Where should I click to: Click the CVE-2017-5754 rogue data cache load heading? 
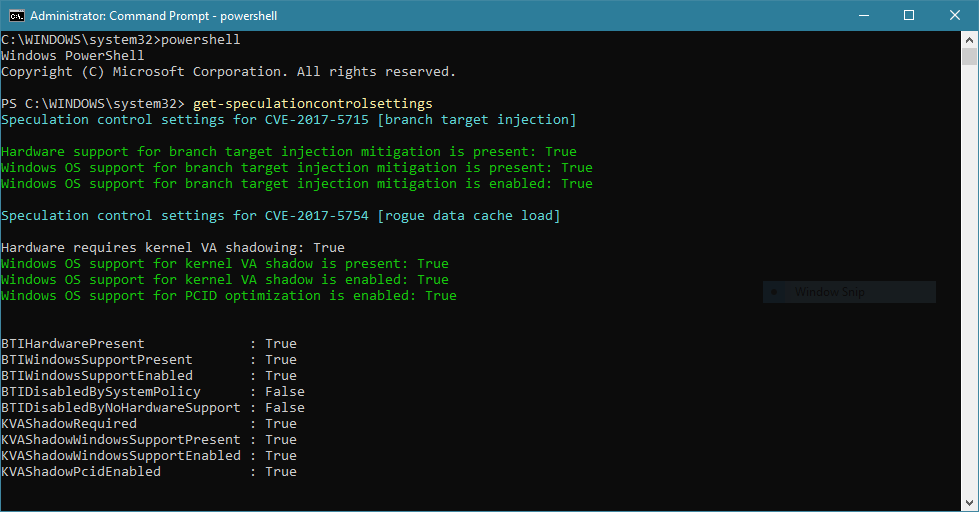[x=280, y=216]
